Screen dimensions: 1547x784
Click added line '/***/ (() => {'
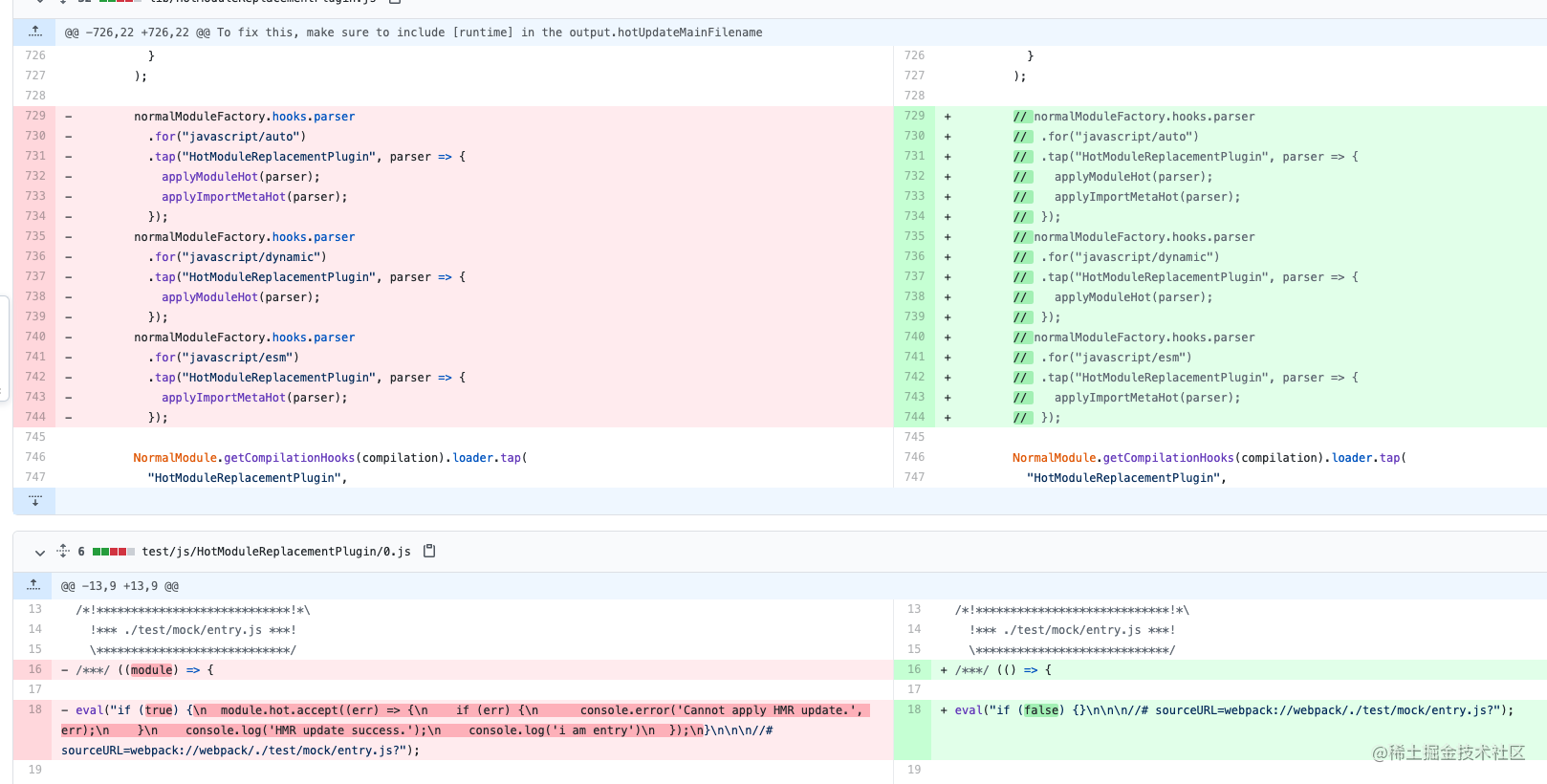1003,670
